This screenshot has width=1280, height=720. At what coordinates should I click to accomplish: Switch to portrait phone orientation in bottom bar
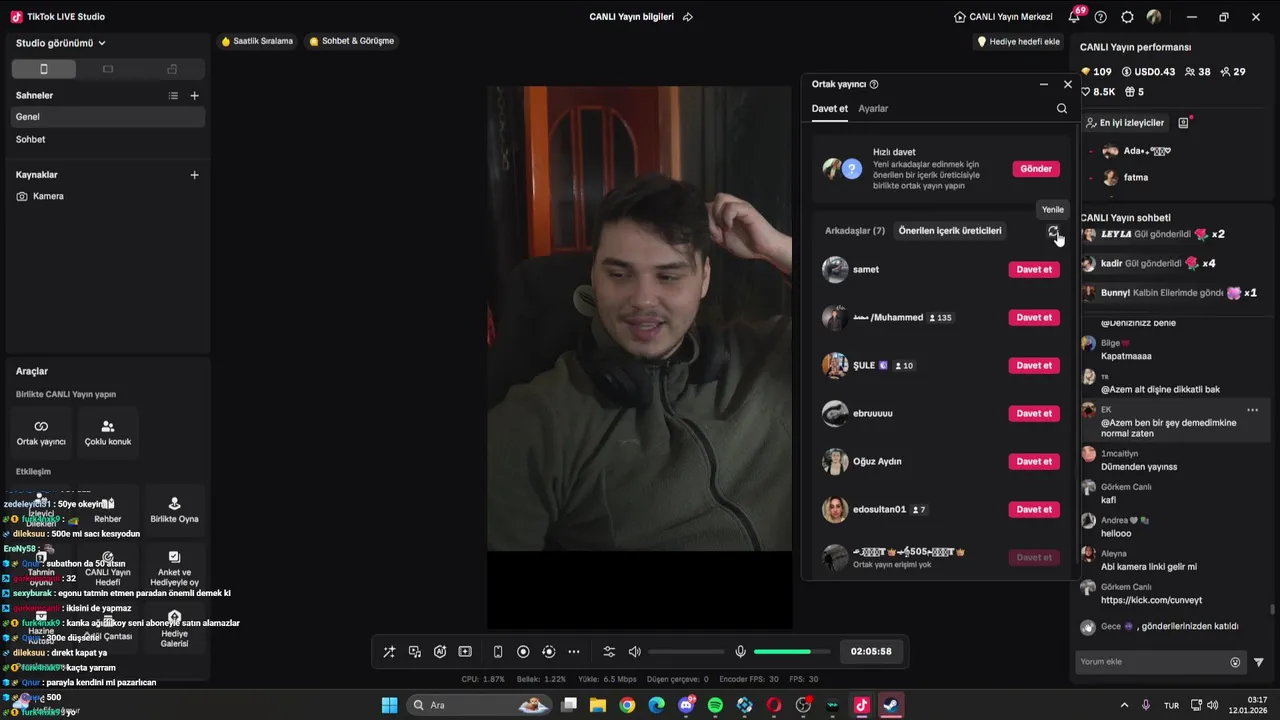pyautogui.click(x=498, y=652)
